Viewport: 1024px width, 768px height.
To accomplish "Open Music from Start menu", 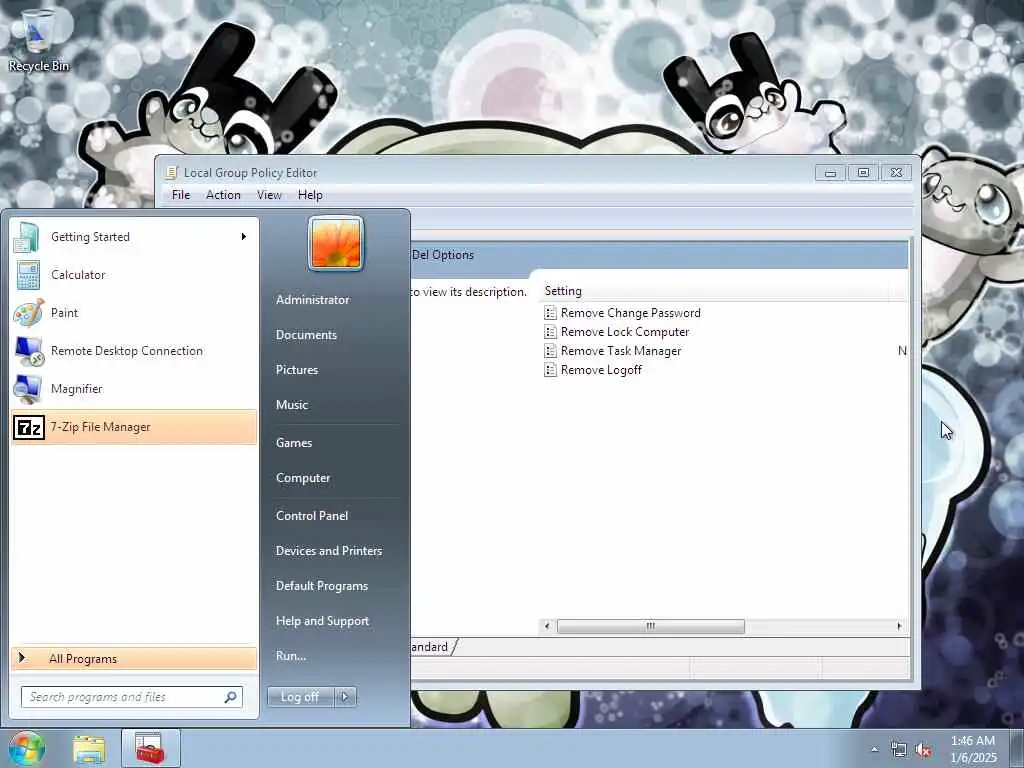I will pyautogui.click(x=292, y=405).
